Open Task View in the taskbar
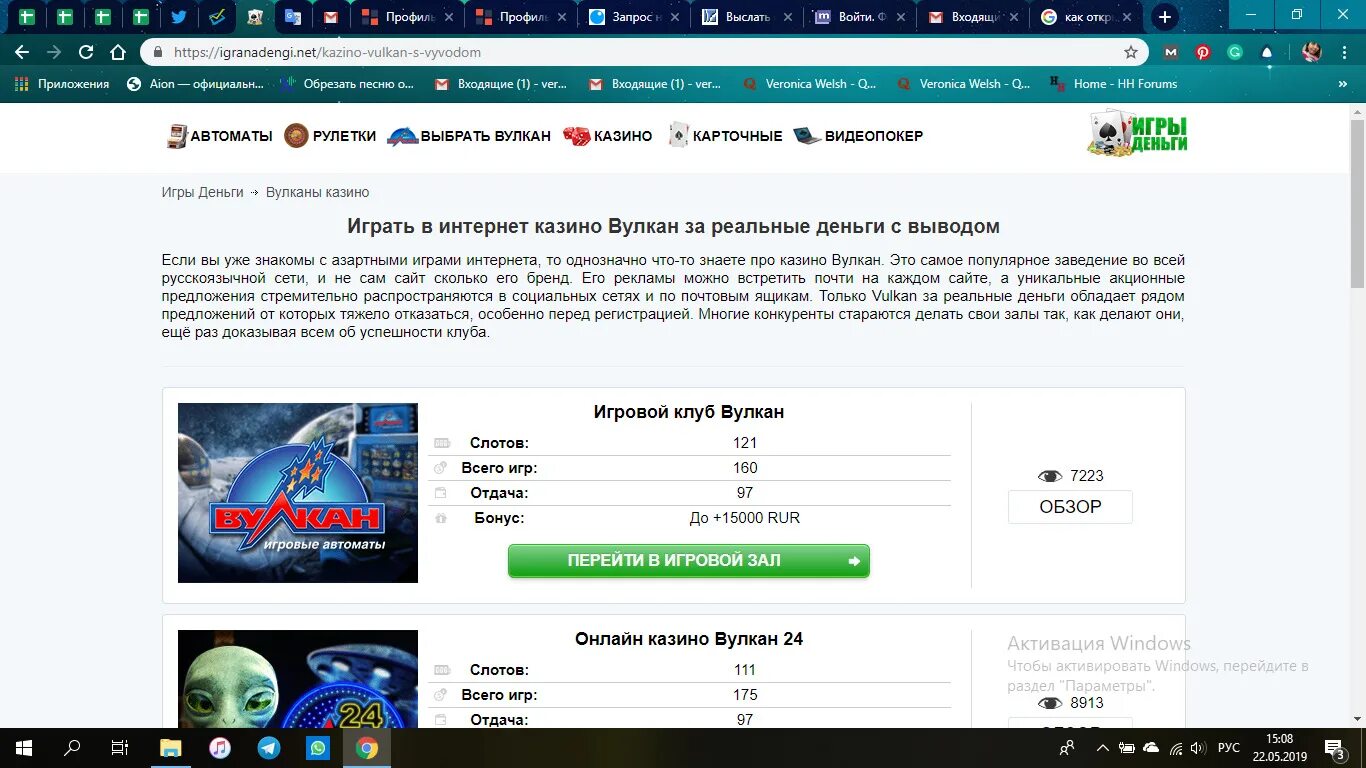 pos(120,748)
